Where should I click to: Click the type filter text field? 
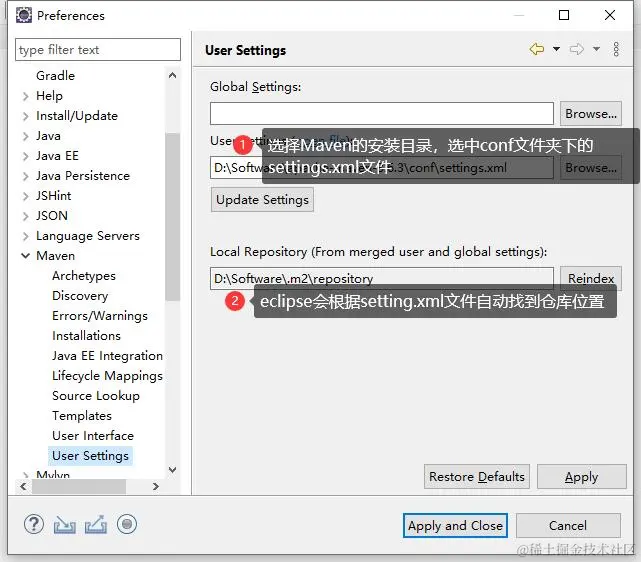point(98,50)
